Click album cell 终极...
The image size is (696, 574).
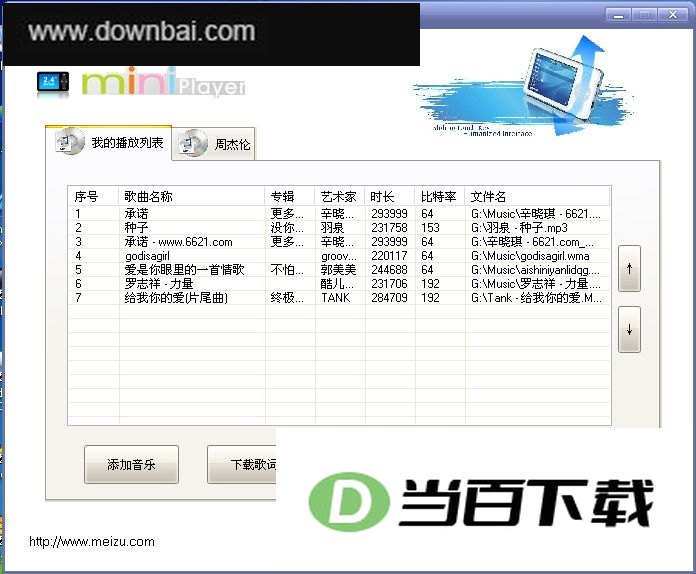click(x=287, y=297)
